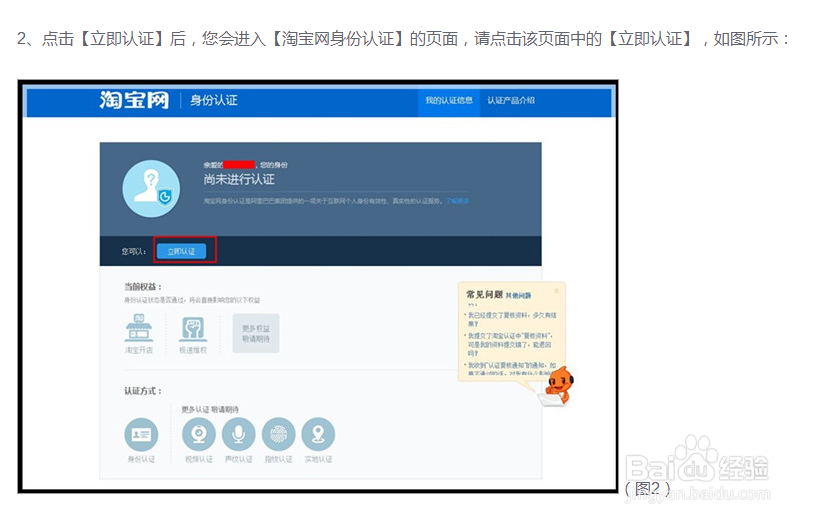Click the blue 立即认证 button

(181, 251)
